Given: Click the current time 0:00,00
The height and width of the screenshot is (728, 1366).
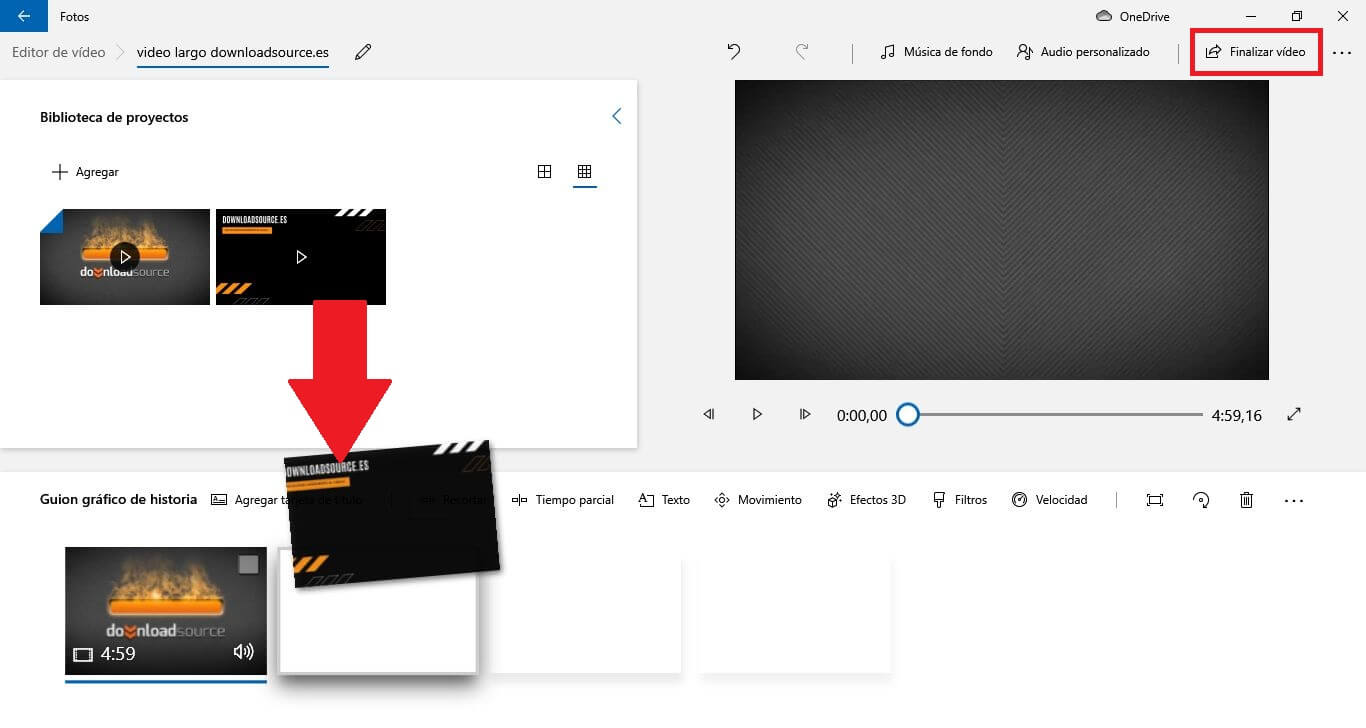Looking at the screenshot, I should [x=862, y=415].
